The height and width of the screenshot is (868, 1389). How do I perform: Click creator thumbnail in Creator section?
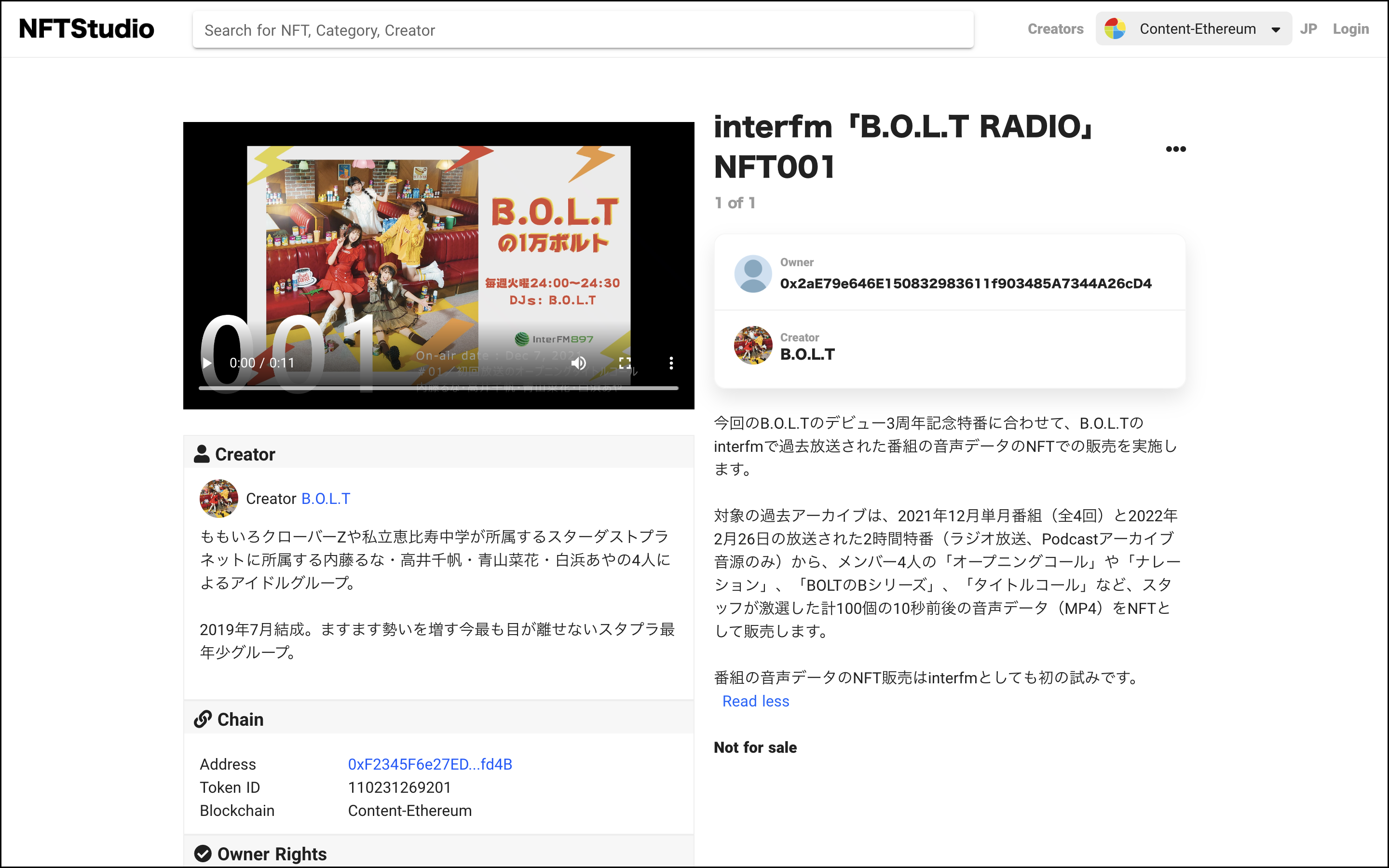(x=218, y=498)
